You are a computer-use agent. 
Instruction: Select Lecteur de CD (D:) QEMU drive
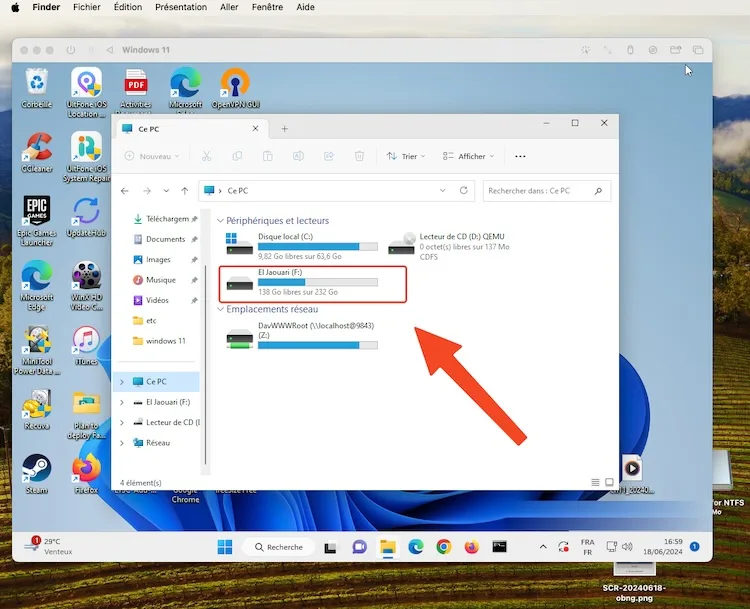[x=450, y=246]
